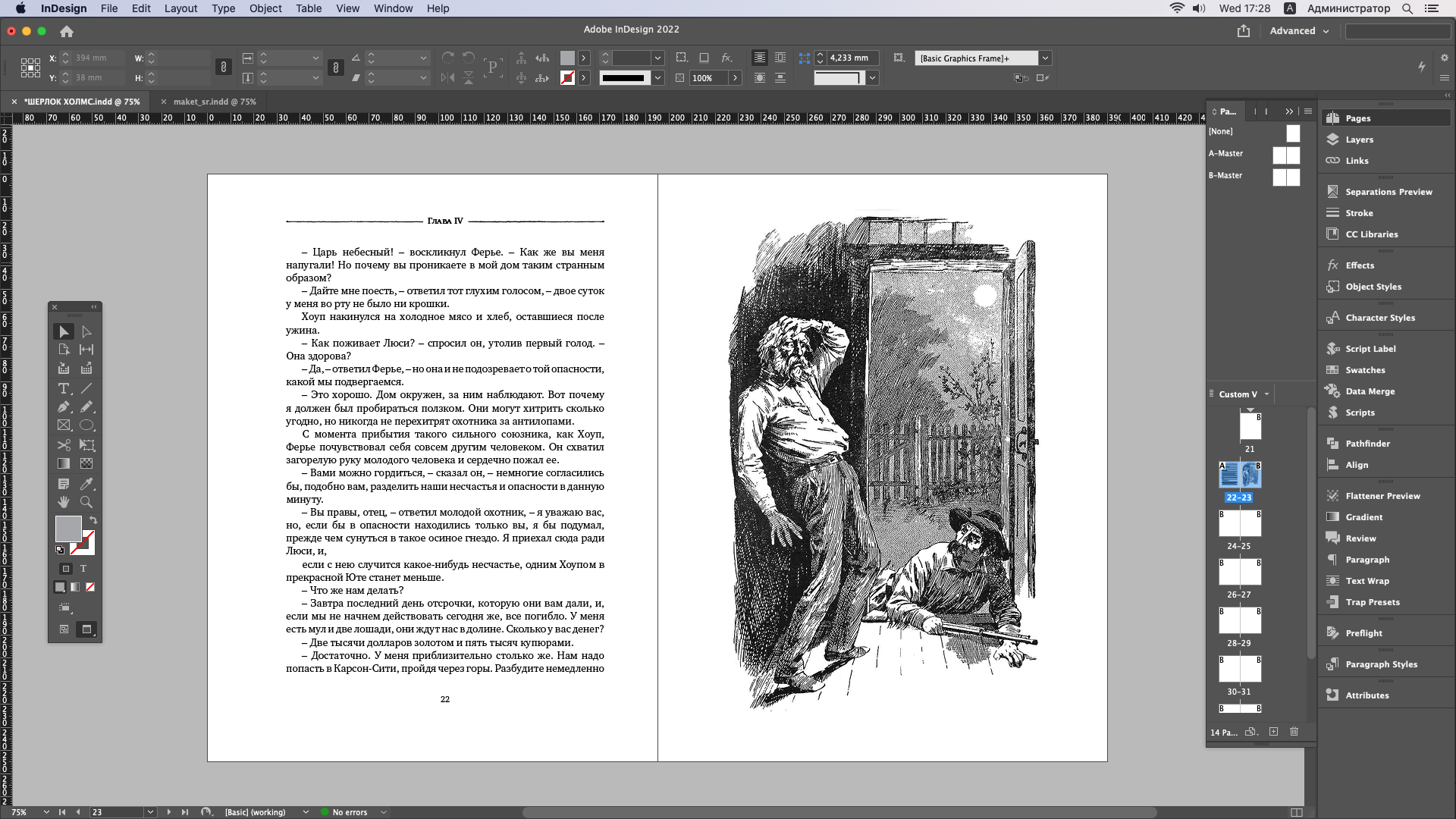Image resolution: width=1456 pixels, height=819 pixels.
Task: Open the Layout menu
Action: 180,8
